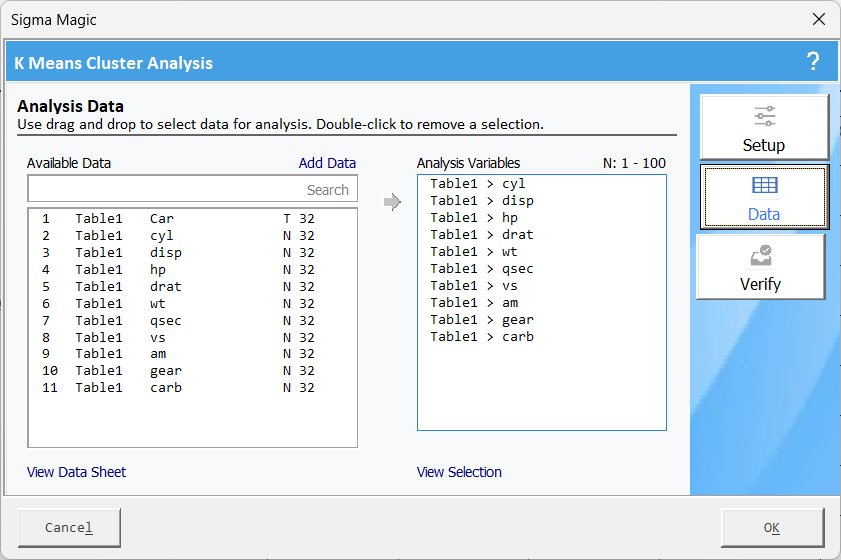Click the Add Data link

coord(327,163)
